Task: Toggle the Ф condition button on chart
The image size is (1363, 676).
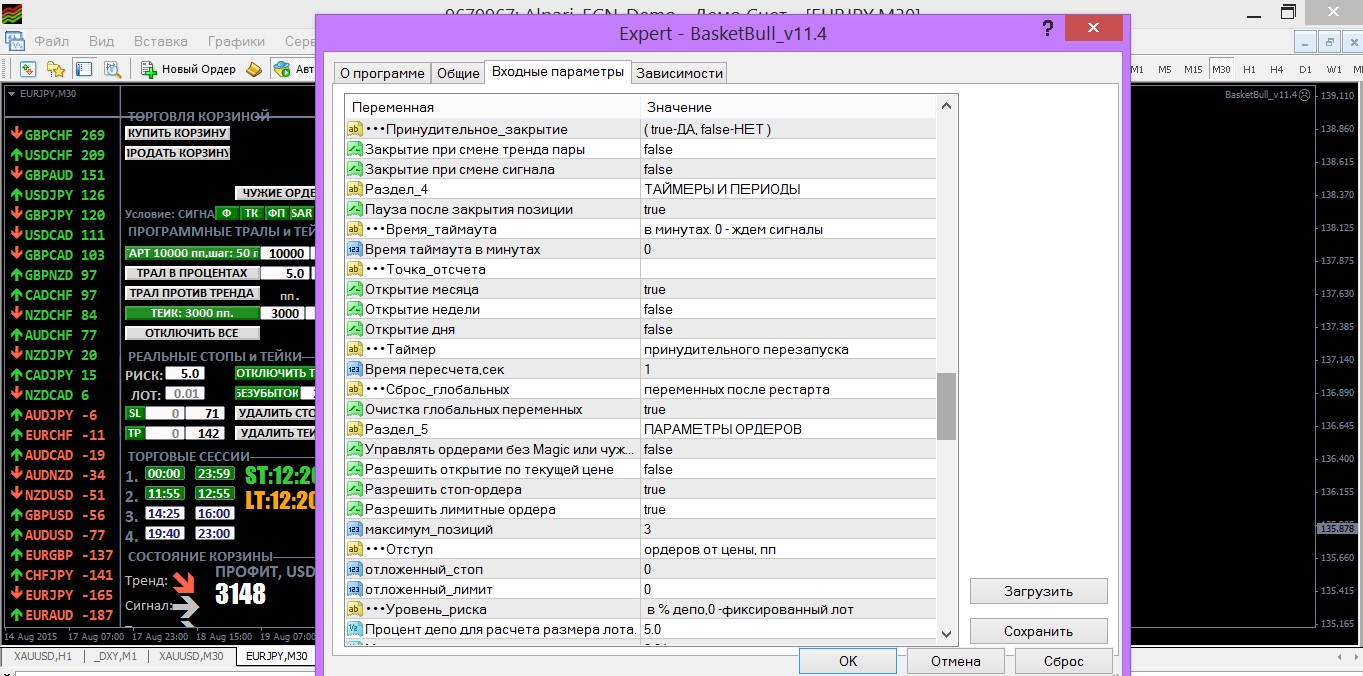Action: point(227,213)
